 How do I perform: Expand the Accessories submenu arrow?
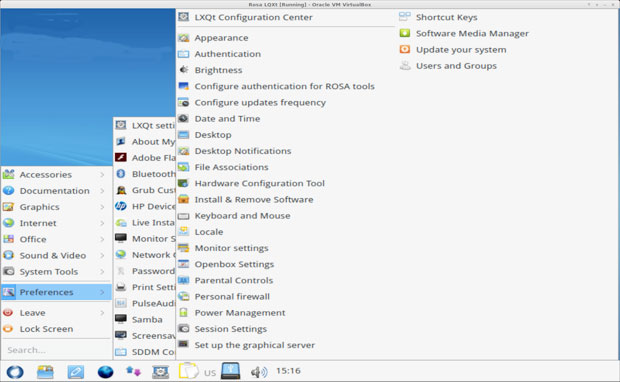click(102, 174)
